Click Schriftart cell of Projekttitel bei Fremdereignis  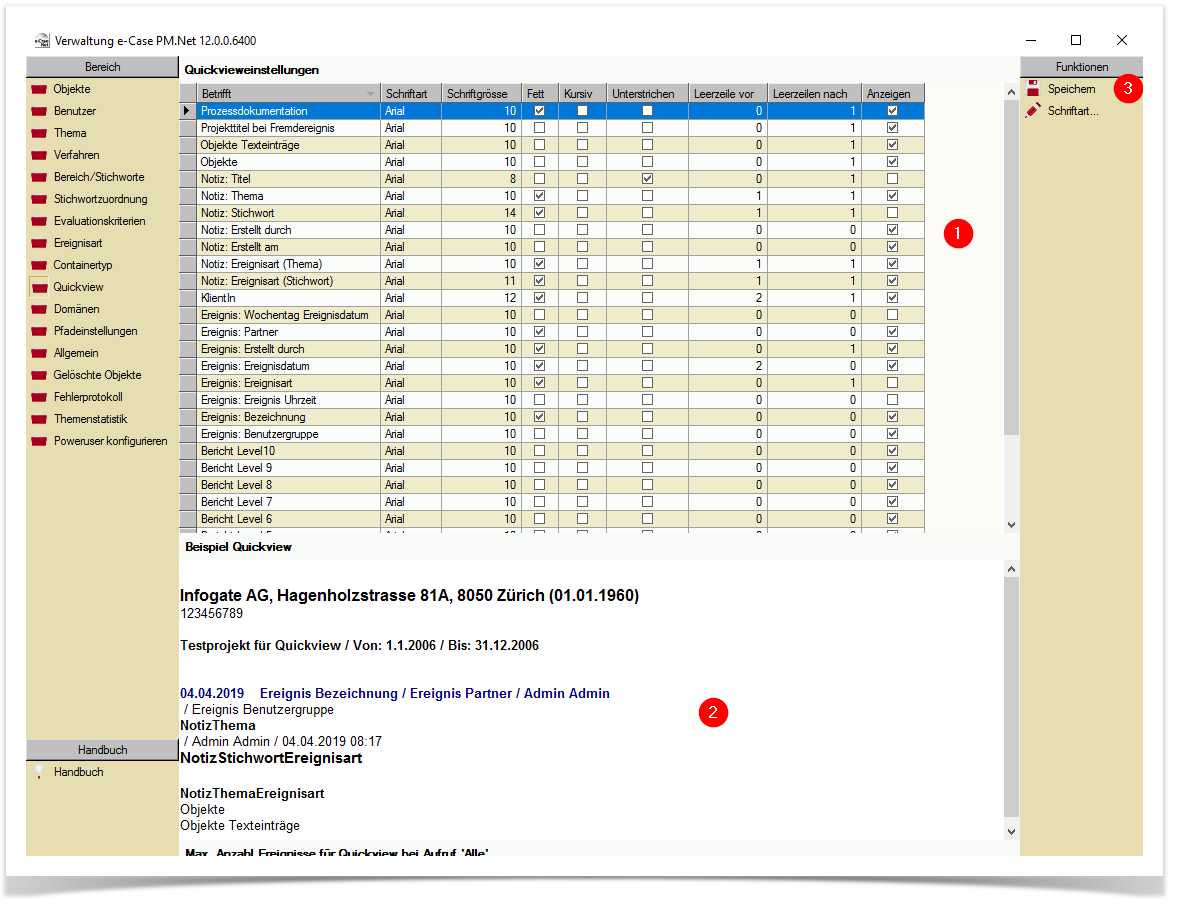(411, 128)
